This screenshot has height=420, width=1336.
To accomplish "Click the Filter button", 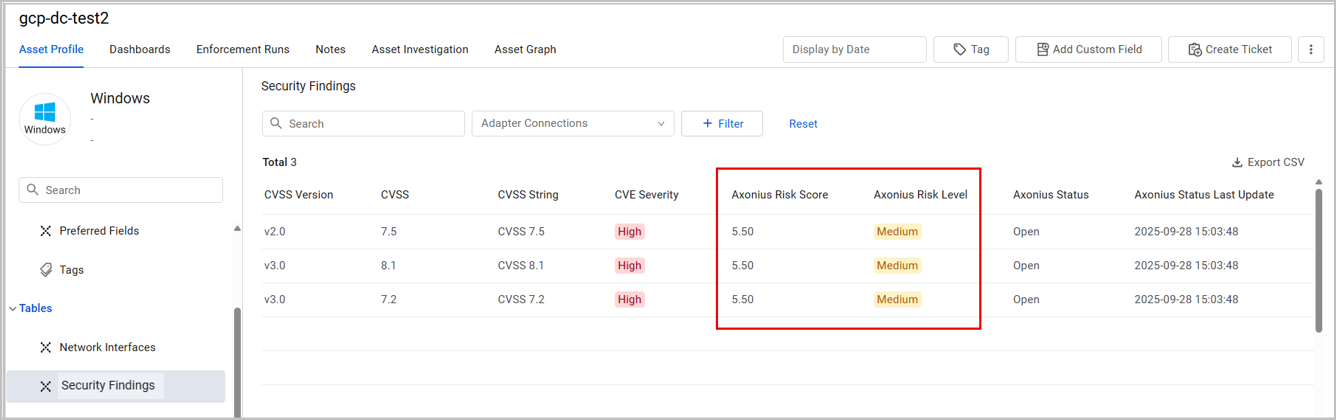I will 722,123.
